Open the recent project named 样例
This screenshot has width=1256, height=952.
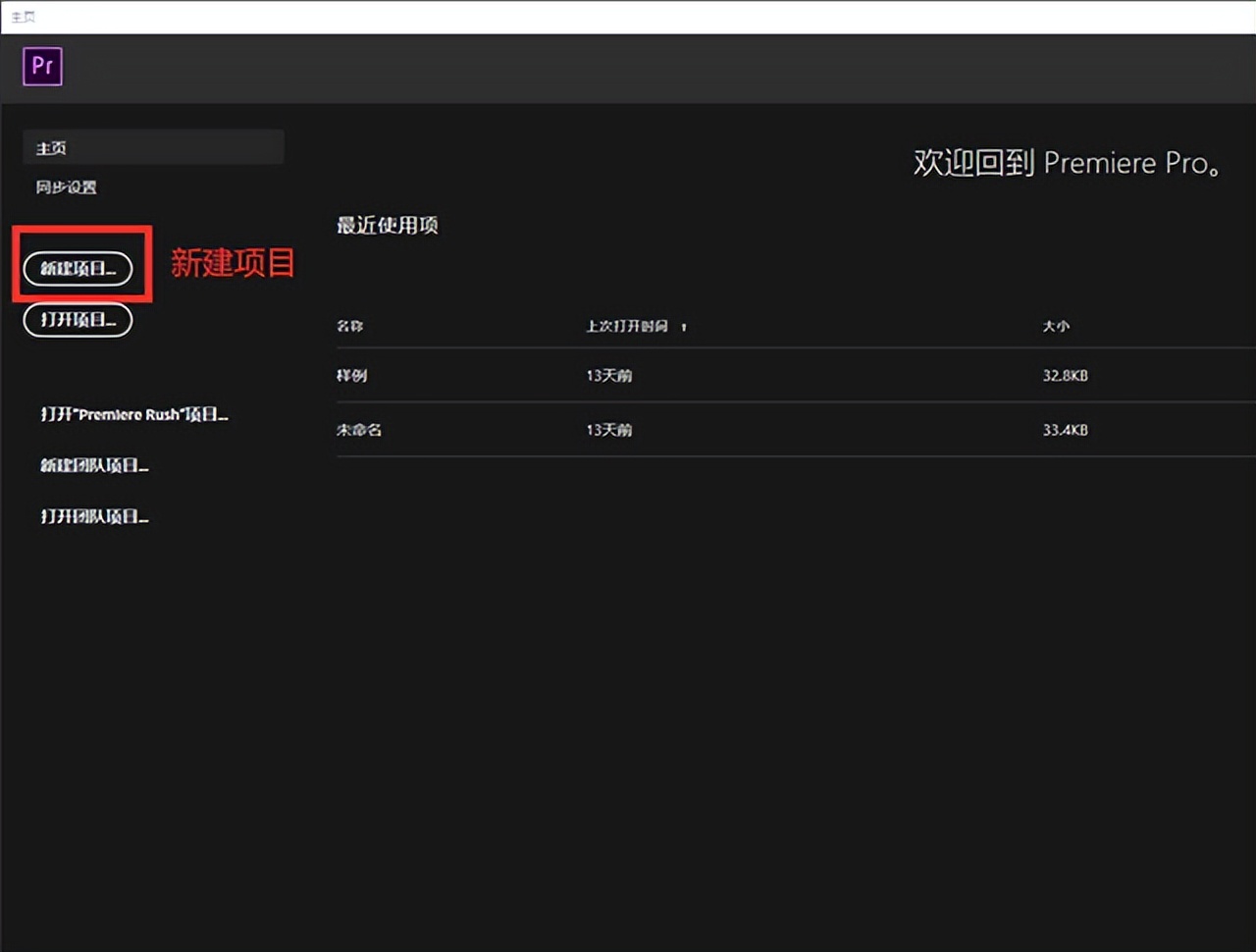tap(352, 375)
